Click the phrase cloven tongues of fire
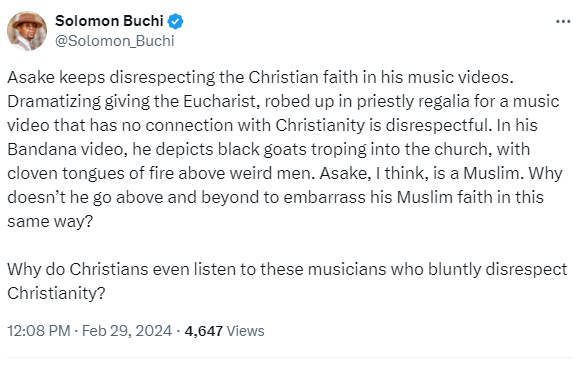This screenshot has width=587, height=366. point(90,174)
